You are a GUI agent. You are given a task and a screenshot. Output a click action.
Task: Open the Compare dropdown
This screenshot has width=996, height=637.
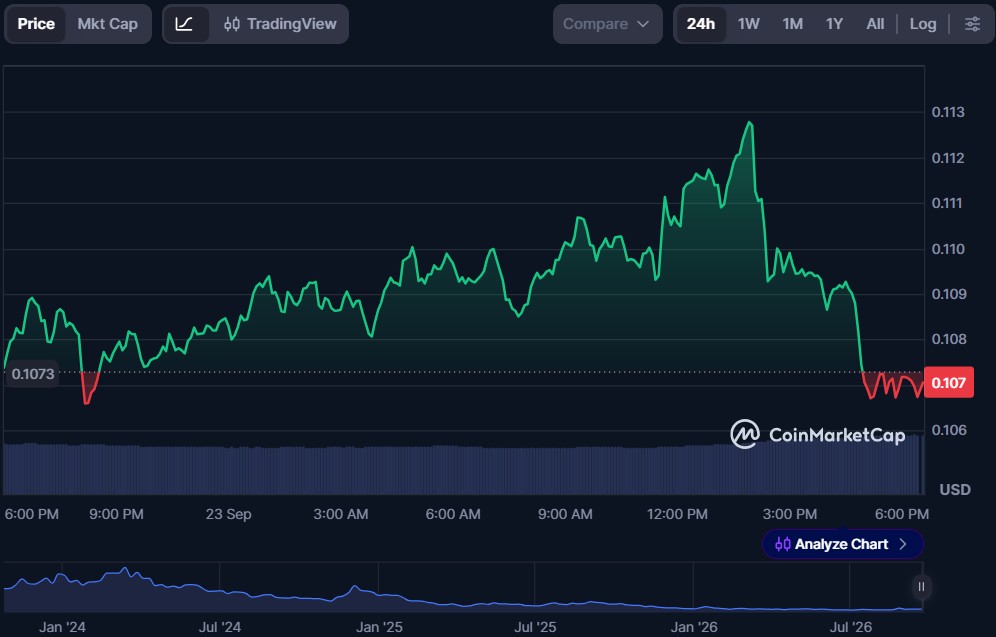click(607, 24)
